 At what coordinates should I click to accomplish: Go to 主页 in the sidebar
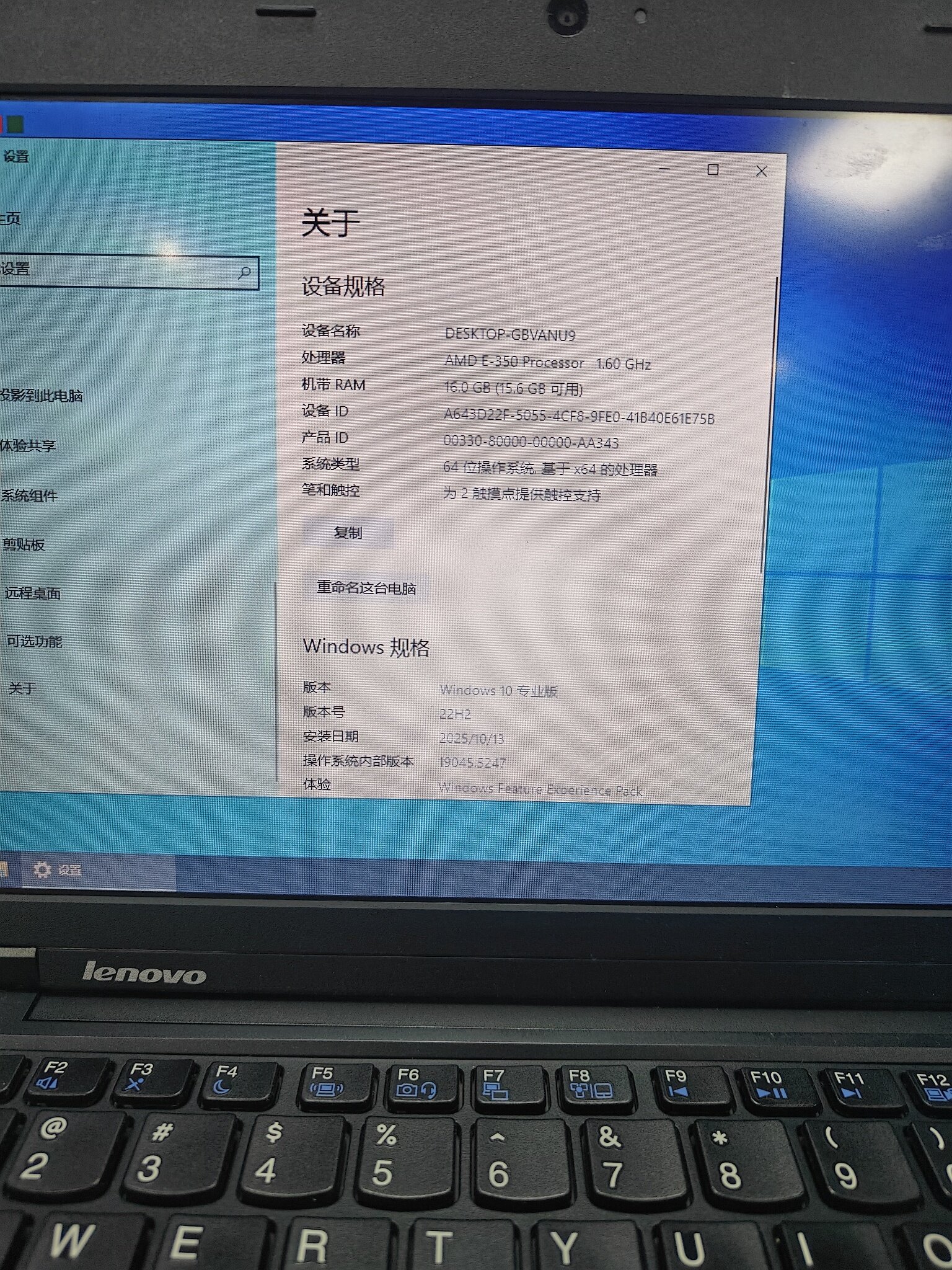pyautogui.click(x=11, y=218)
